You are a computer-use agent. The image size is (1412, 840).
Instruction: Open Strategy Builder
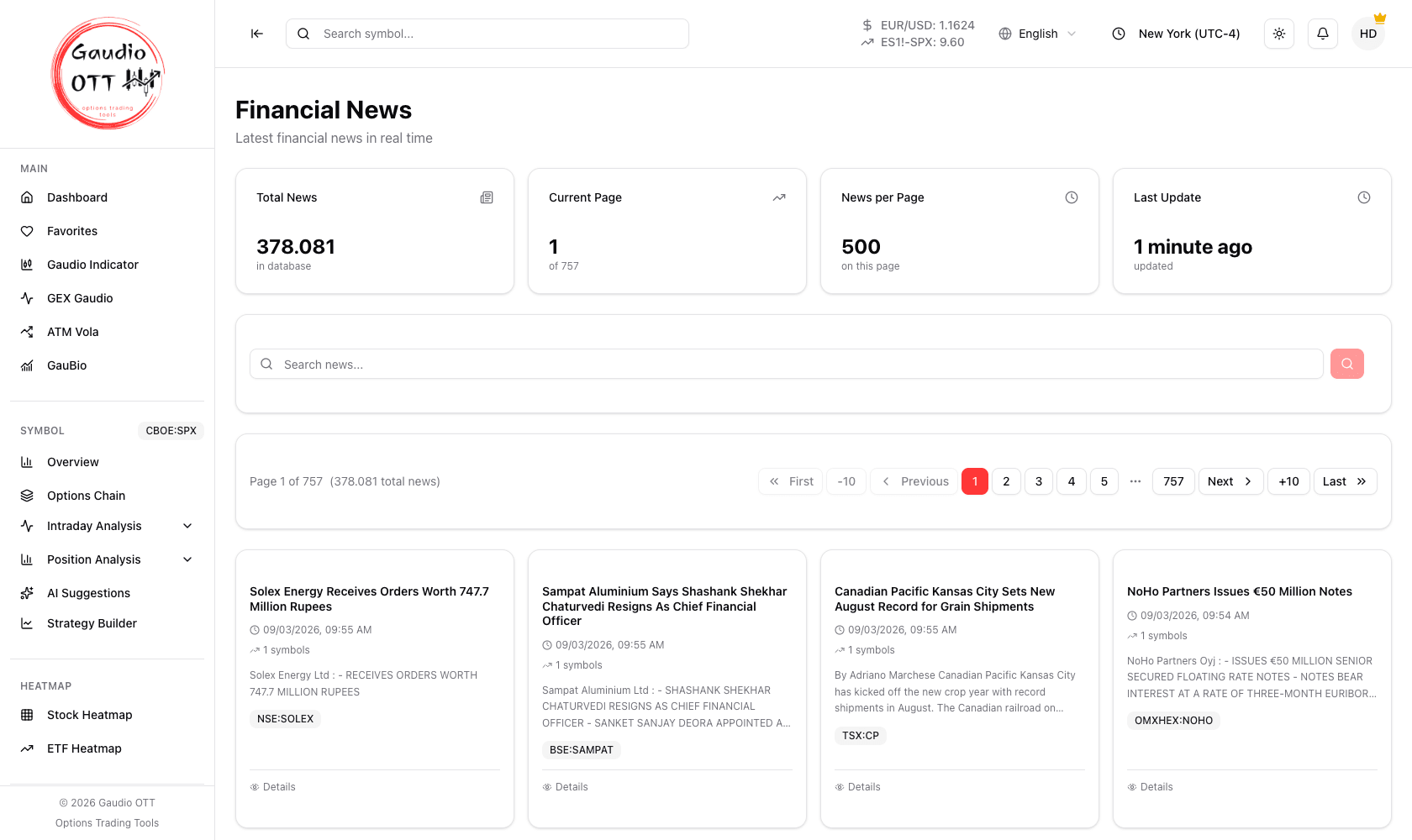(x=108, y=623)
